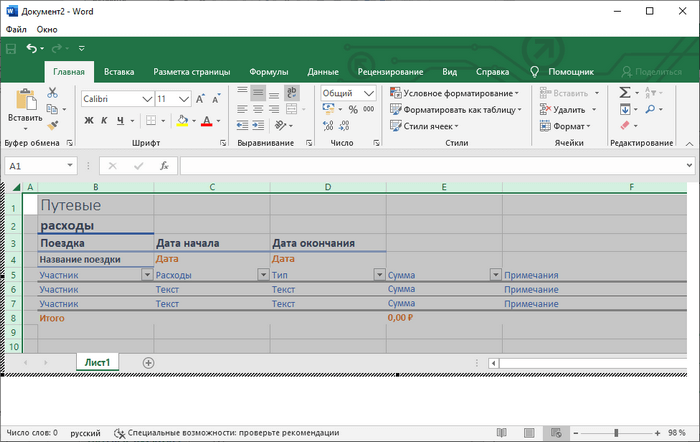The image size is (700, 442).
Task: Apply the yellow fill color bucket
Action: (x=182, y=121)
